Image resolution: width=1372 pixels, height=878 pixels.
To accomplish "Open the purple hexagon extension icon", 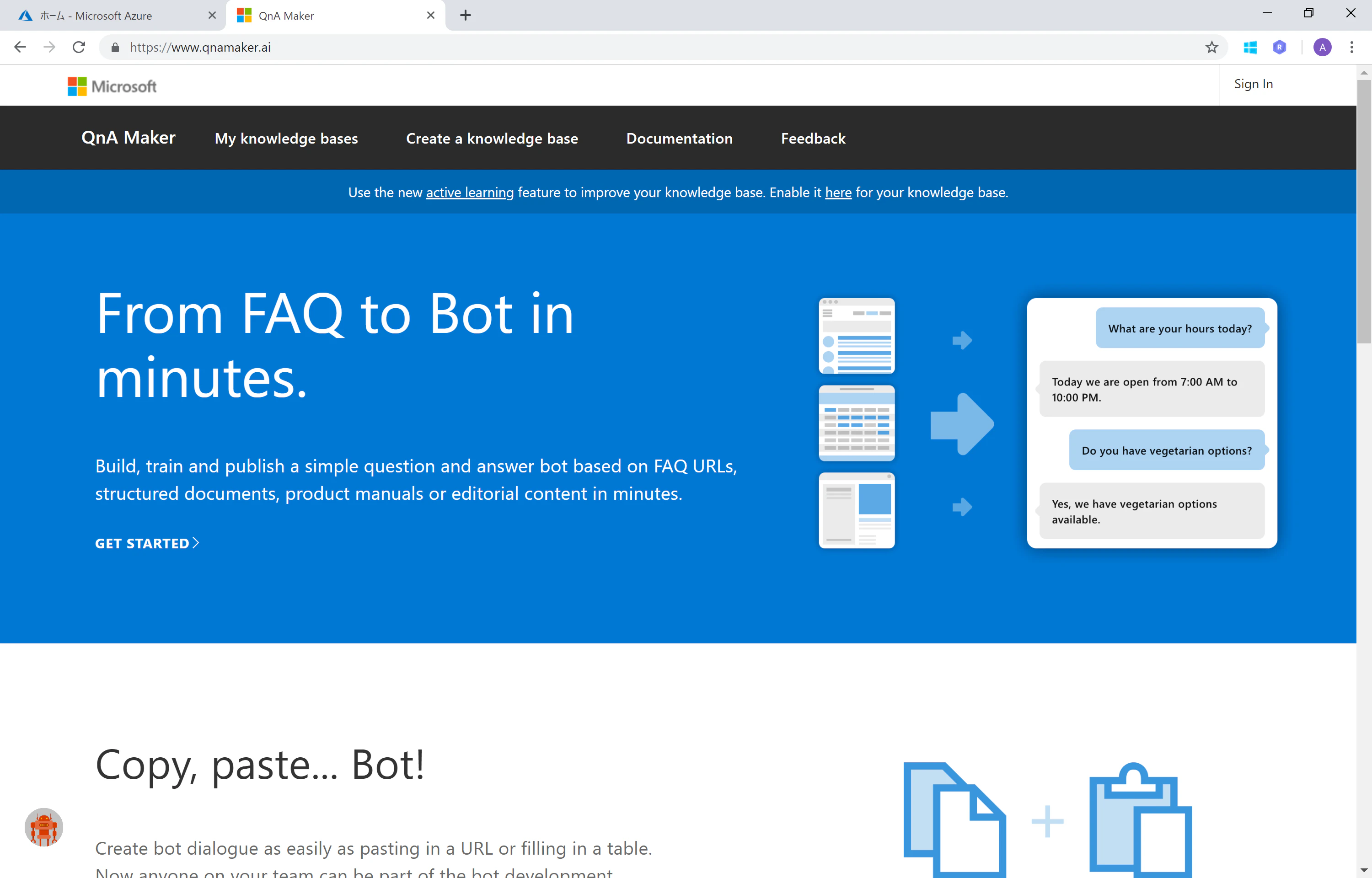I will point(1280,47).
